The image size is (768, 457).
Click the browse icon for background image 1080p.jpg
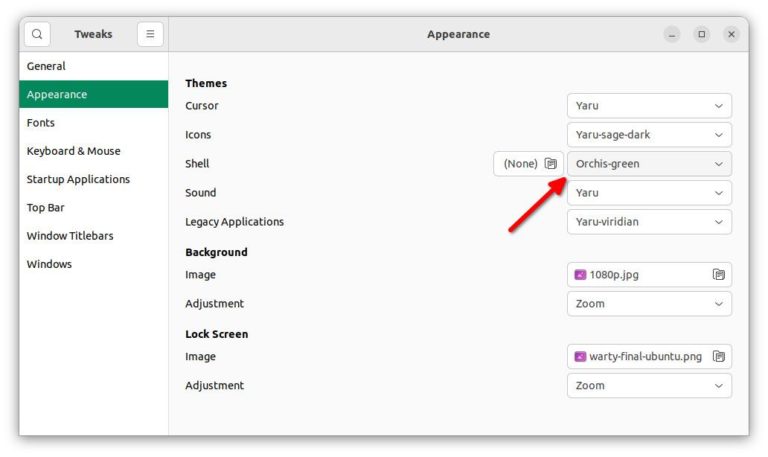click(x=719, y=275)
